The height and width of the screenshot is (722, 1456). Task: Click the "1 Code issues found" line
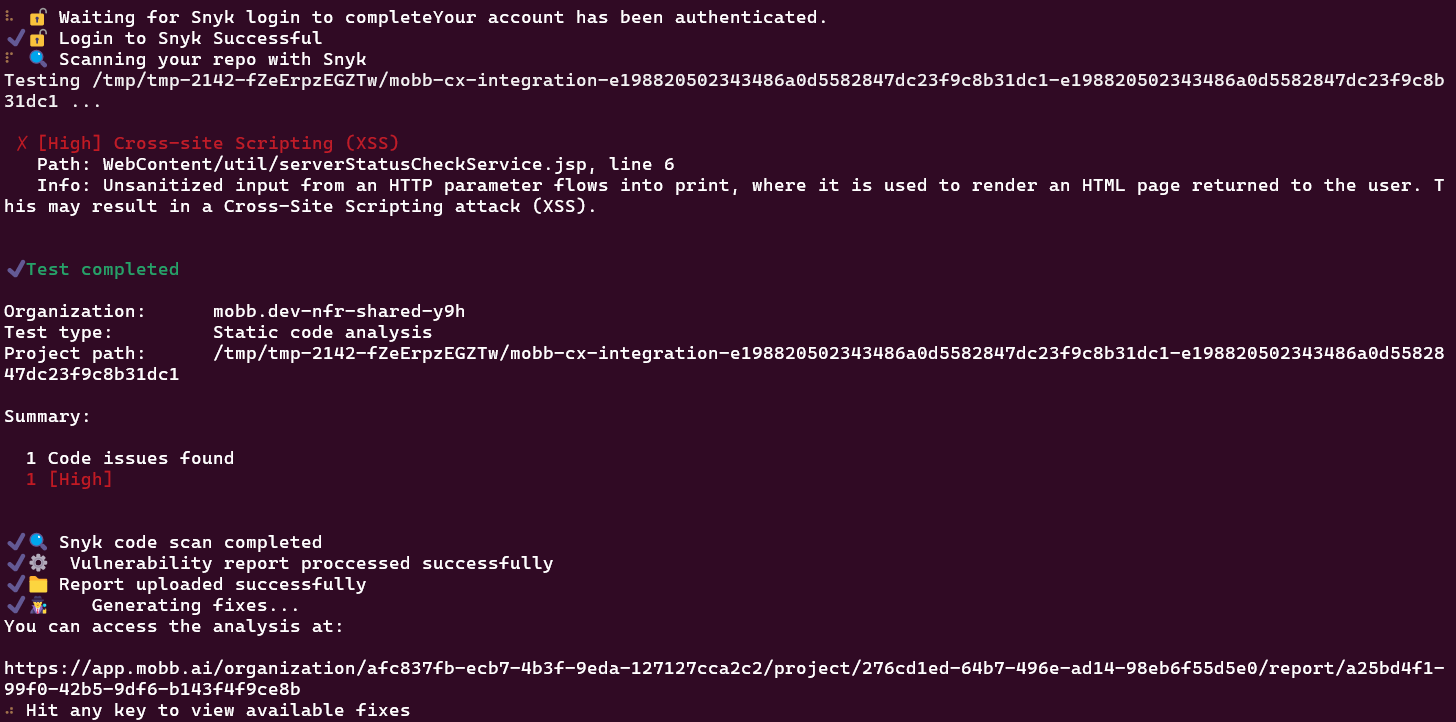(x=130, y=458)
